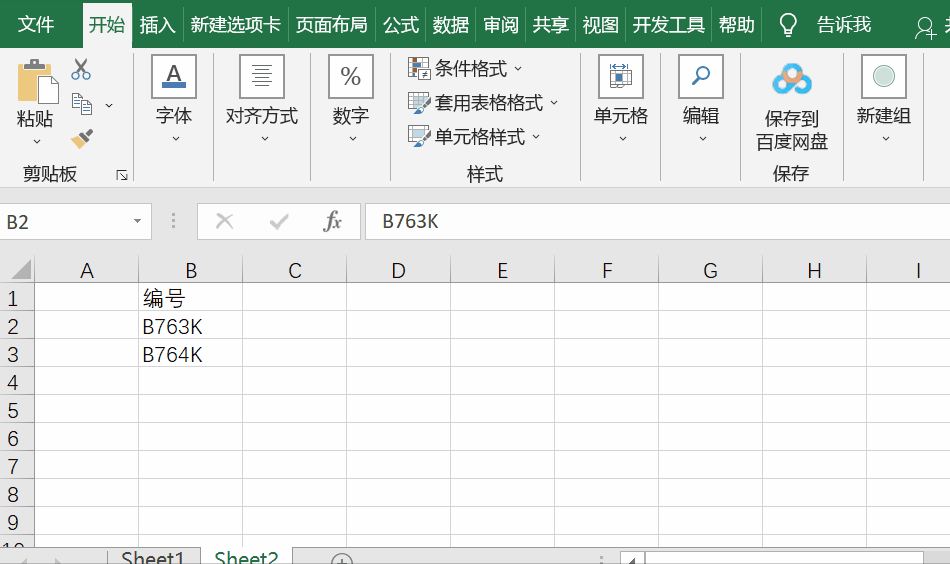Click the 套用表格格式 button label
The width and height of the screenshot is (950, 564).
[x=489, y=103]
